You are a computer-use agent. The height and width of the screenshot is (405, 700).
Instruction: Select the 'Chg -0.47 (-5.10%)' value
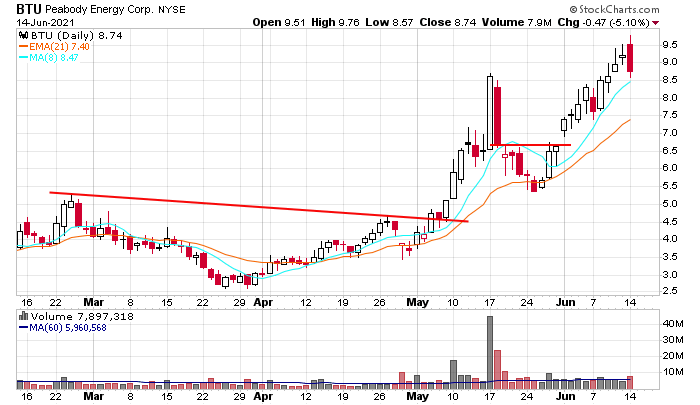[603, 22]
